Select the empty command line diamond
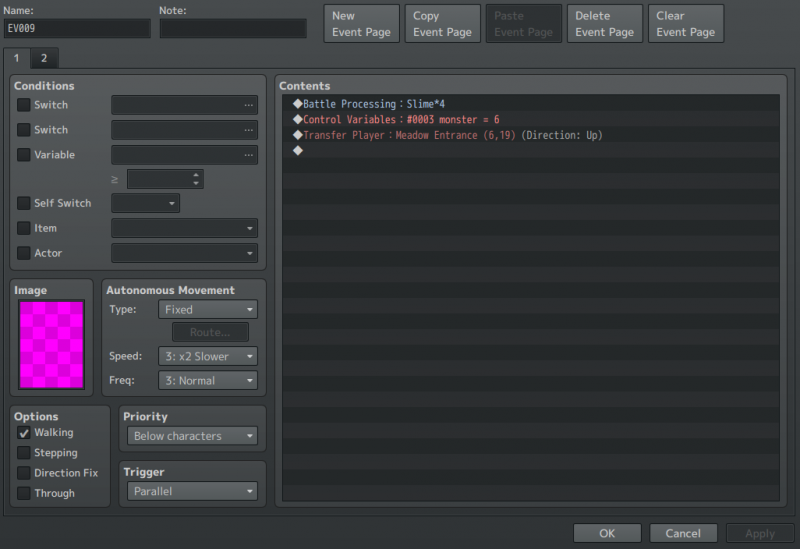800x549 pixels. click(298, 151)
